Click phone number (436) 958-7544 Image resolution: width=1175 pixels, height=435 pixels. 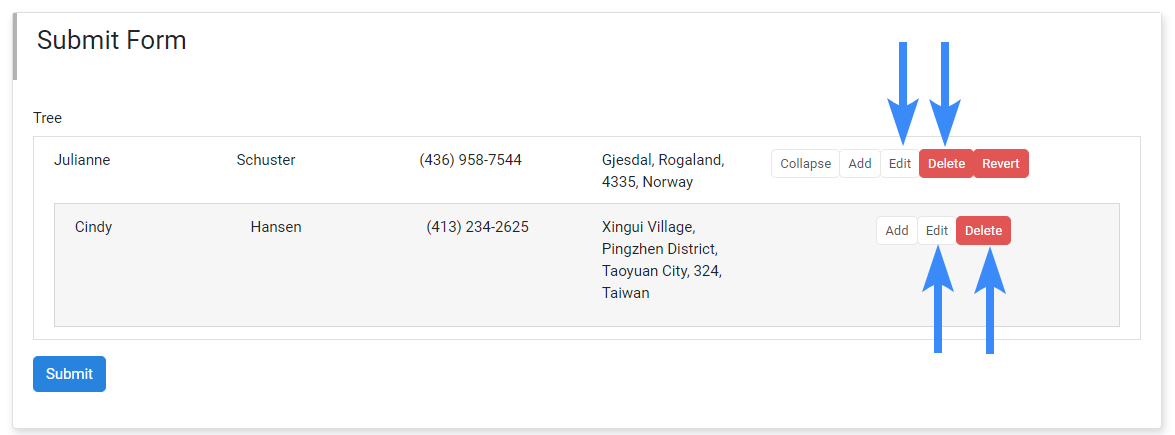[x=471, y=160]
